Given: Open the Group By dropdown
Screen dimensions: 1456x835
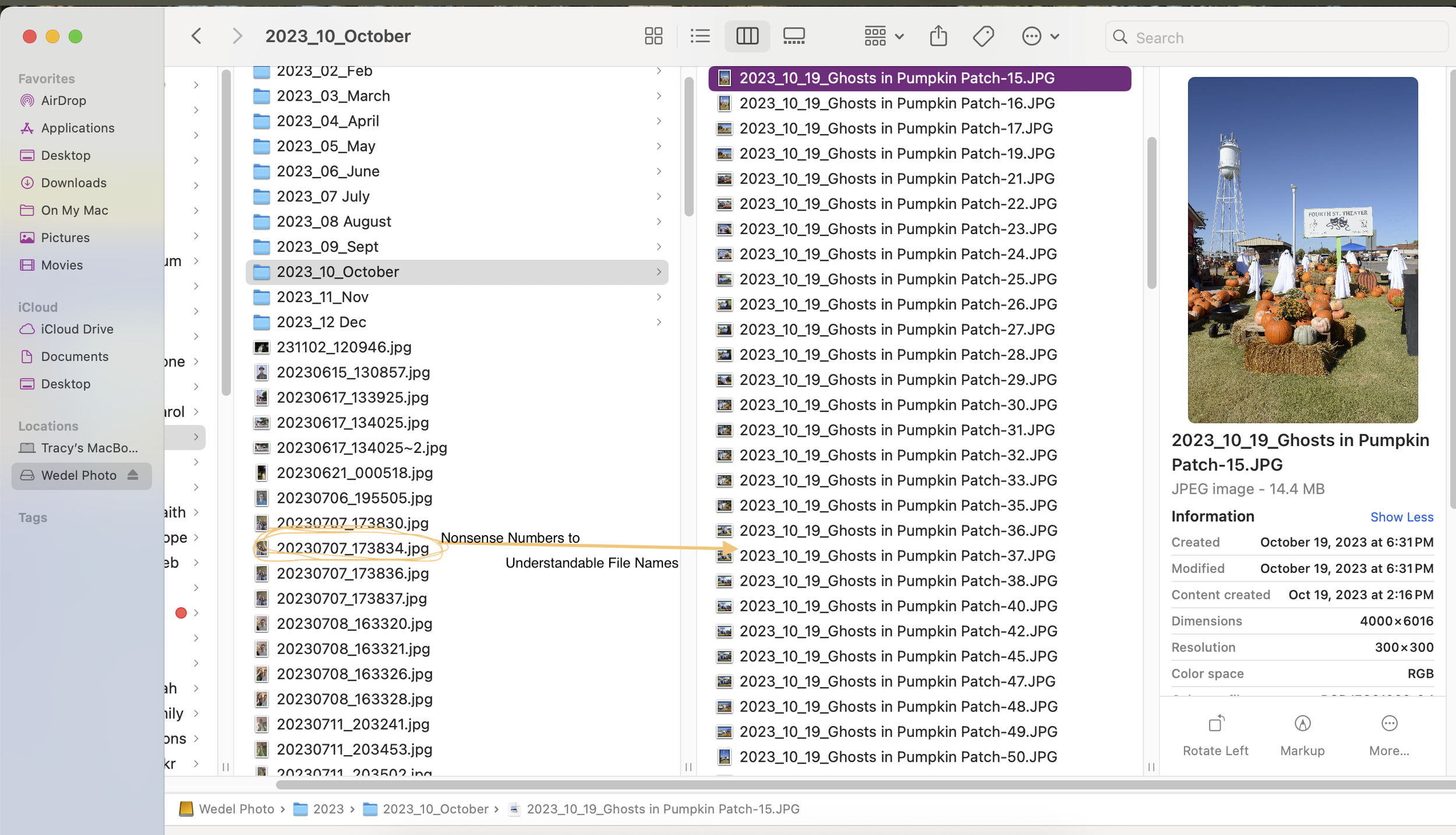Looking at the screenshot, I should (884, 36).
